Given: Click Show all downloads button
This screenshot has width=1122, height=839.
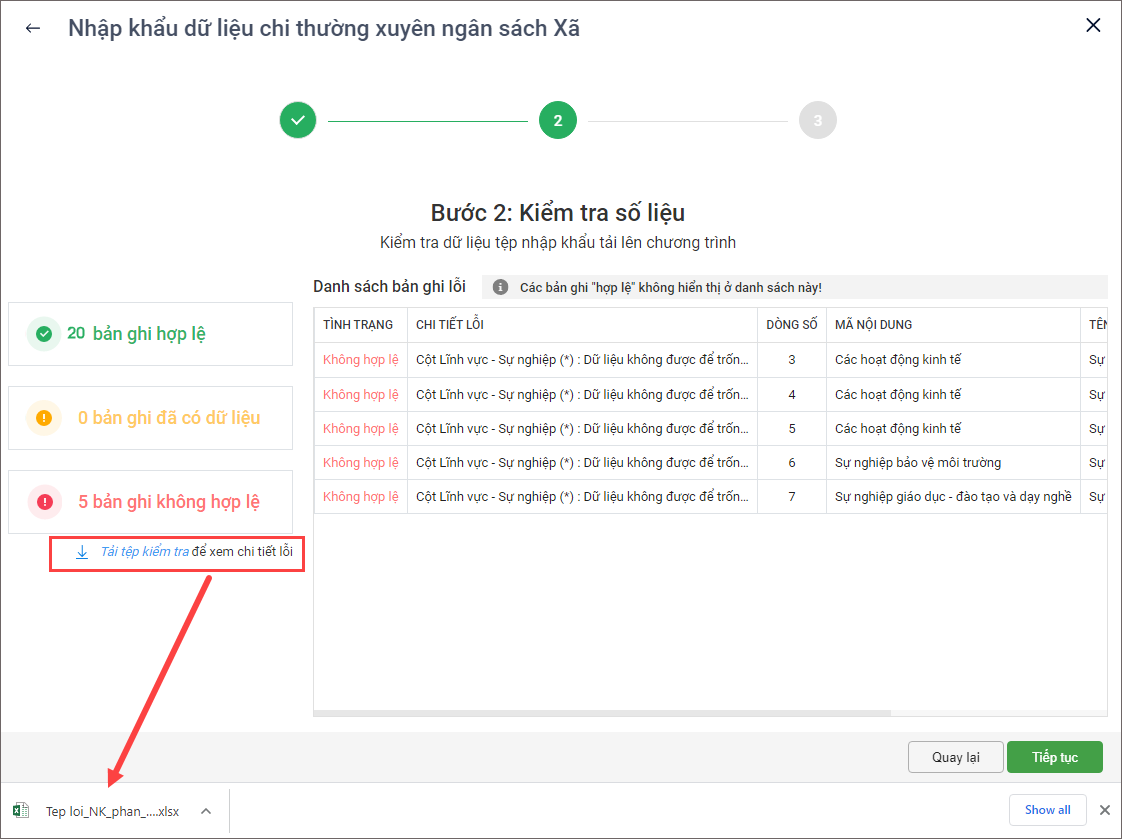Looking at the screenshot, I should (1047, 810).
